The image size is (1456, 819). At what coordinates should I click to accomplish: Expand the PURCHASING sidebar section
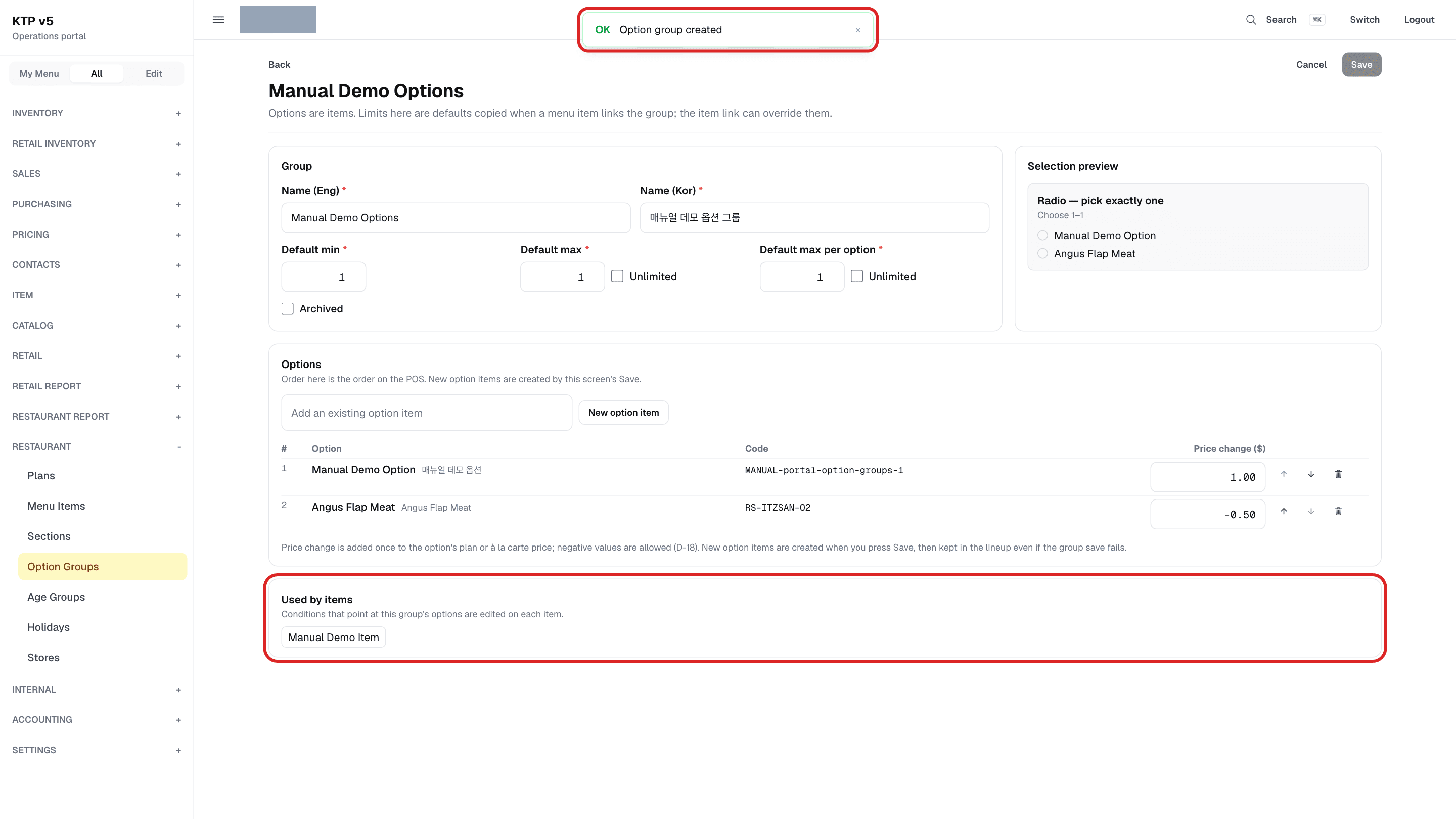97,204
